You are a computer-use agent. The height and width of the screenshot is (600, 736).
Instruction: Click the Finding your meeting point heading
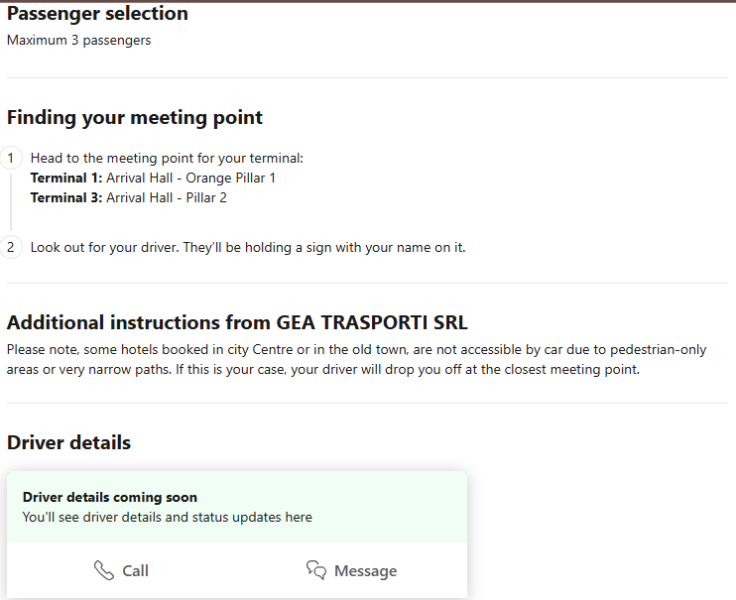(x=135, y=117)
